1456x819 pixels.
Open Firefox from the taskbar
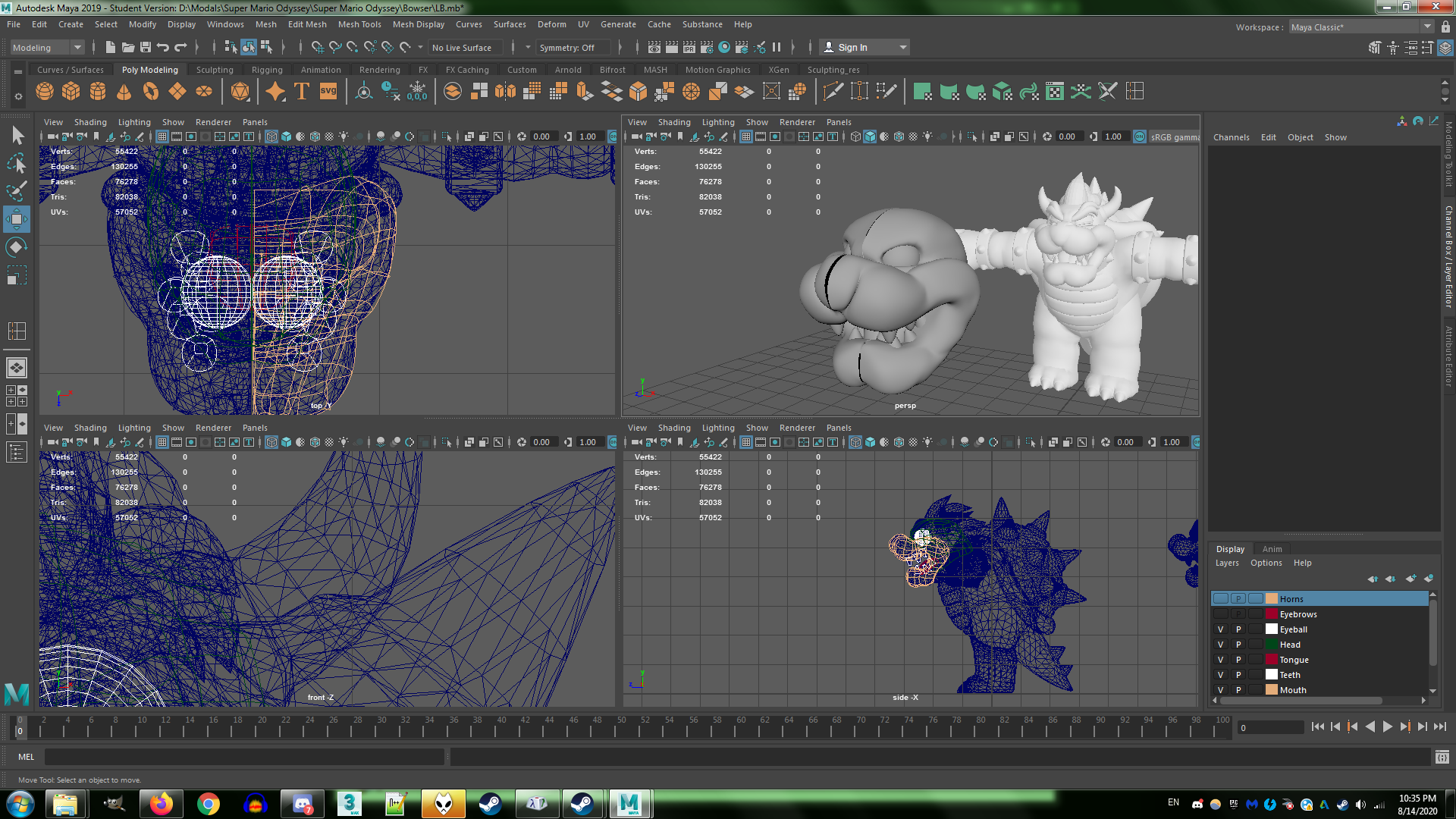162,804
